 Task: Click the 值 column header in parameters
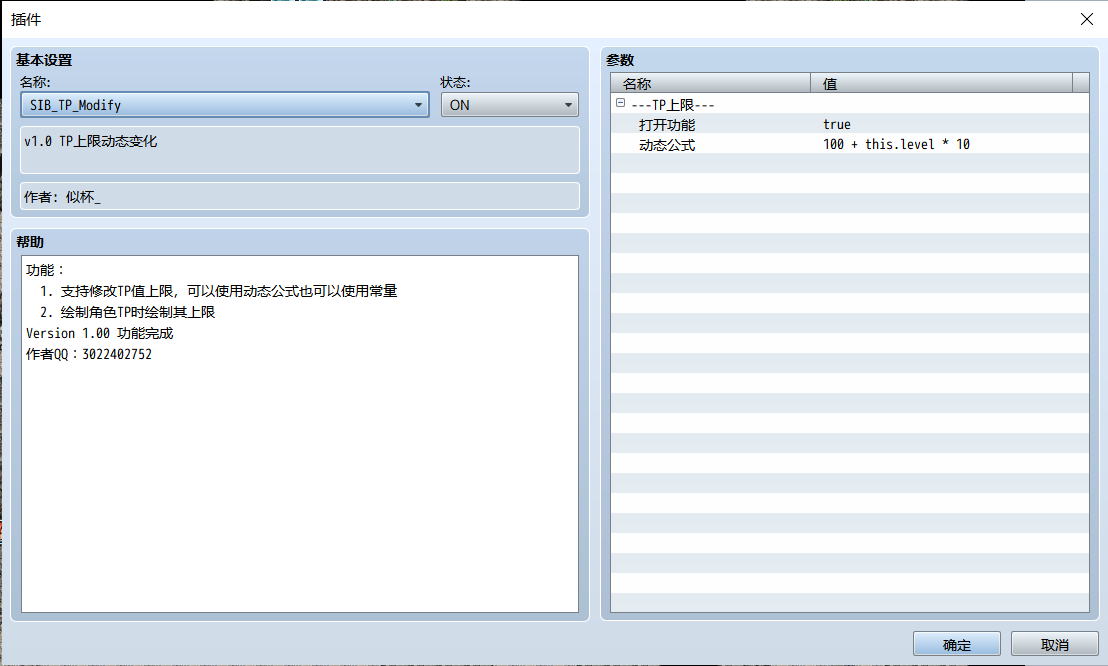click(x=941, y=83)
